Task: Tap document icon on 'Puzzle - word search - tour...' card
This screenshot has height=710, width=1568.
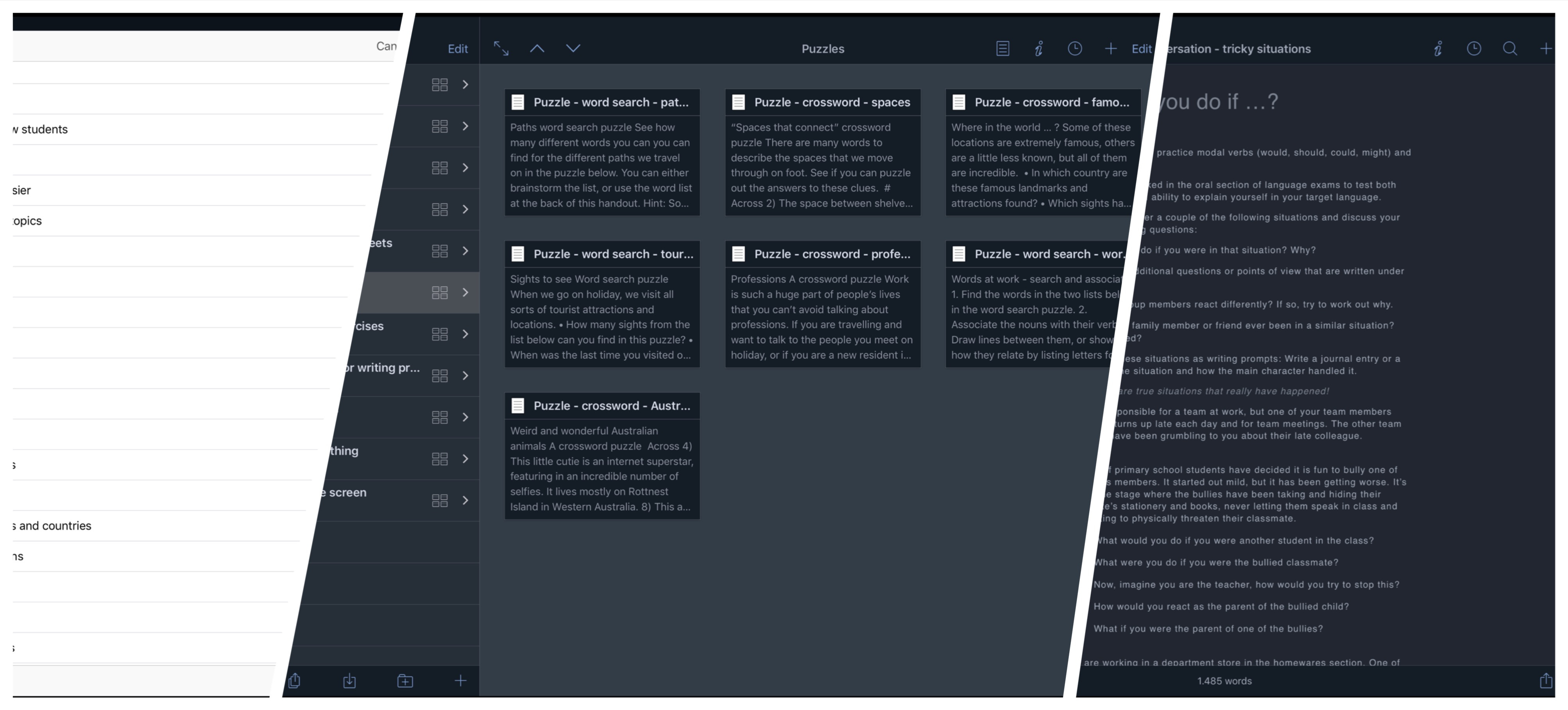Action: point(518,254)
